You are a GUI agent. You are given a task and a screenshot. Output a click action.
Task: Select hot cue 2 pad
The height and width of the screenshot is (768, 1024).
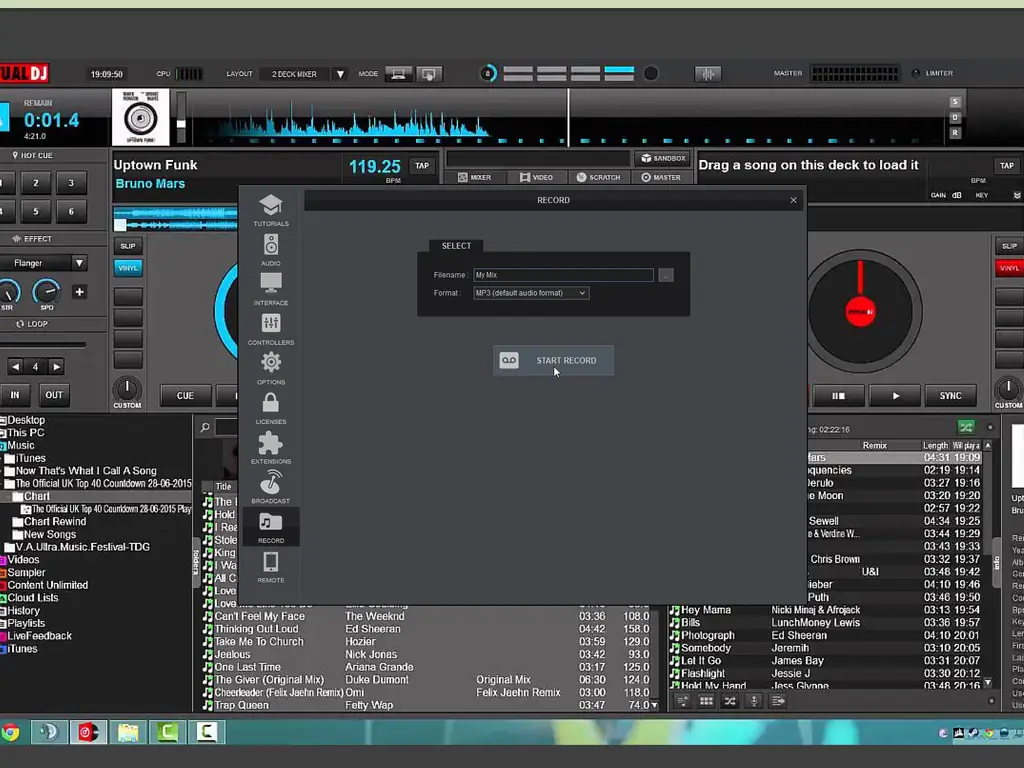pos(36,184)
